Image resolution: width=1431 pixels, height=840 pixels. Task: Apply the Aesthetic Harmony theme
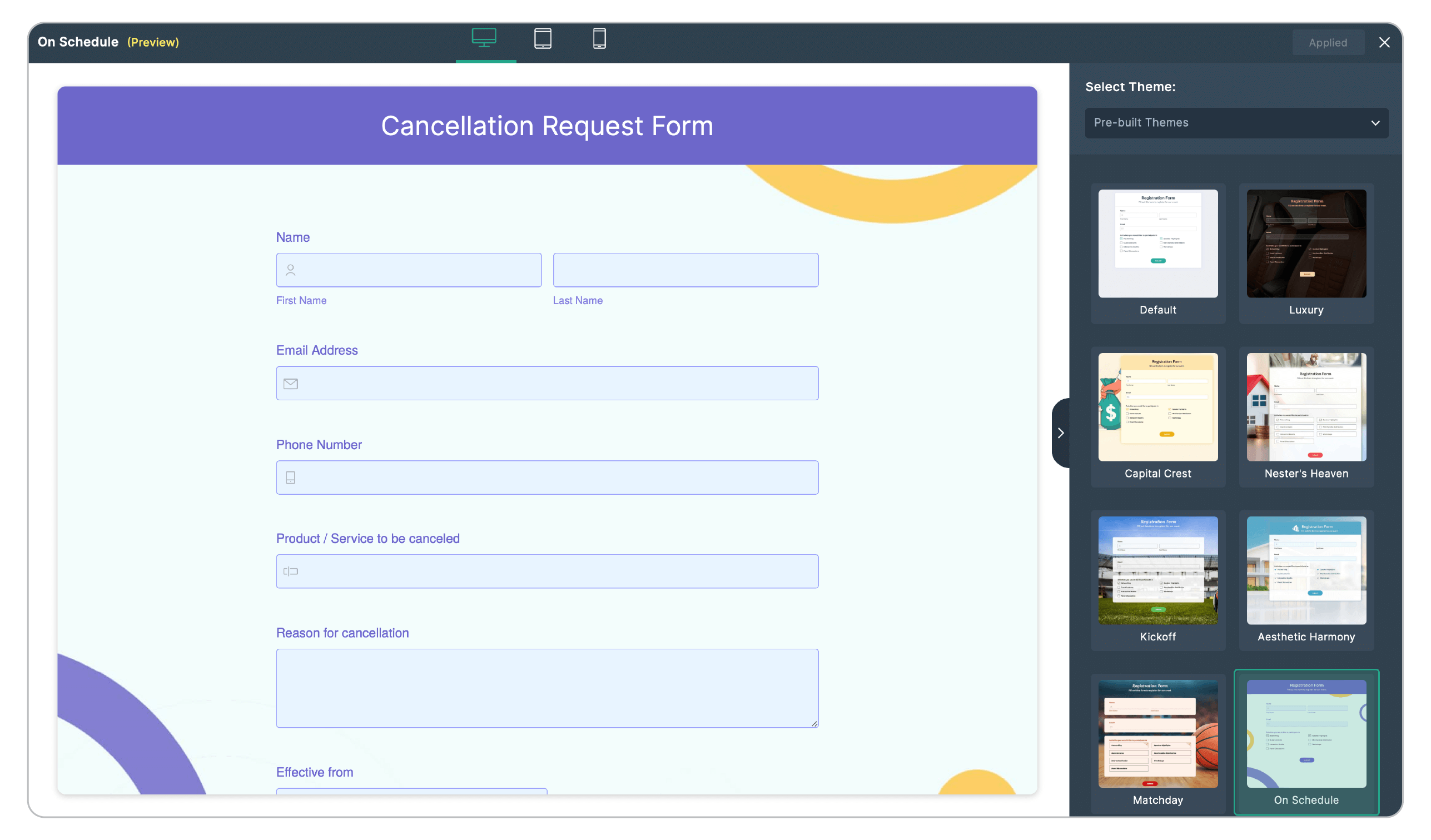tap(1306, 580)
